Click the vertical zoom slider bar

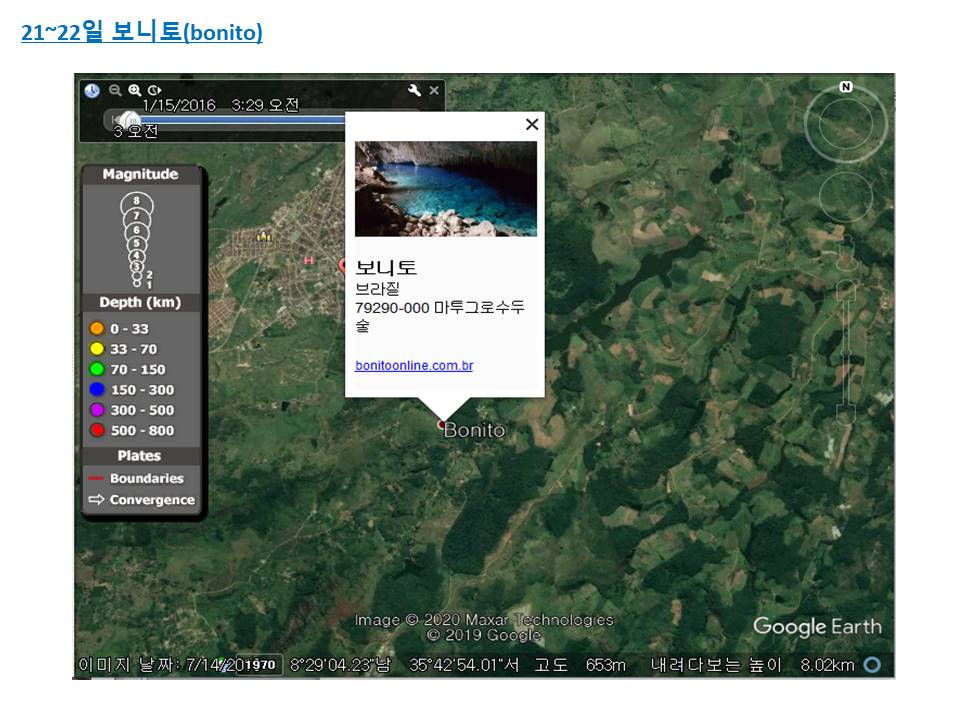coord(846,352)
